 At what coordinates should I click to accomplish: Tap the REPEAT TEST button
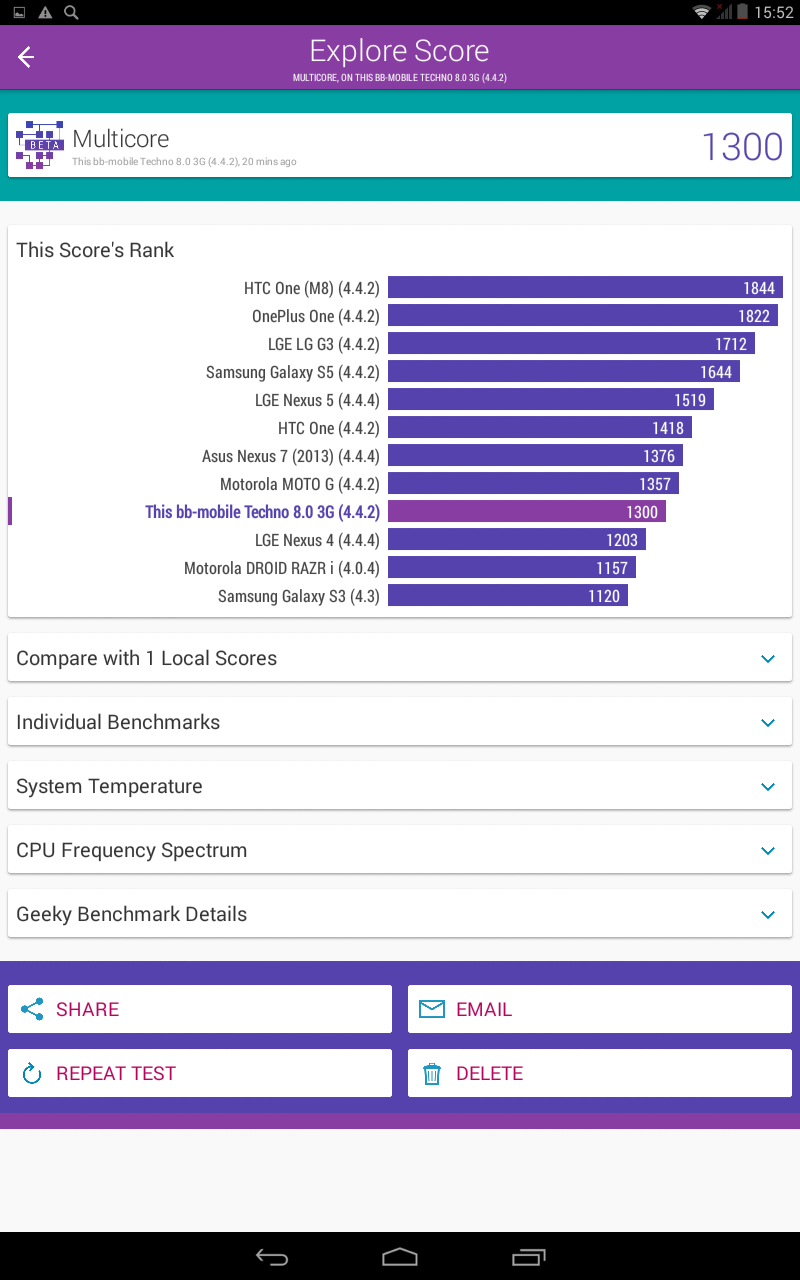coord(200,1073)
